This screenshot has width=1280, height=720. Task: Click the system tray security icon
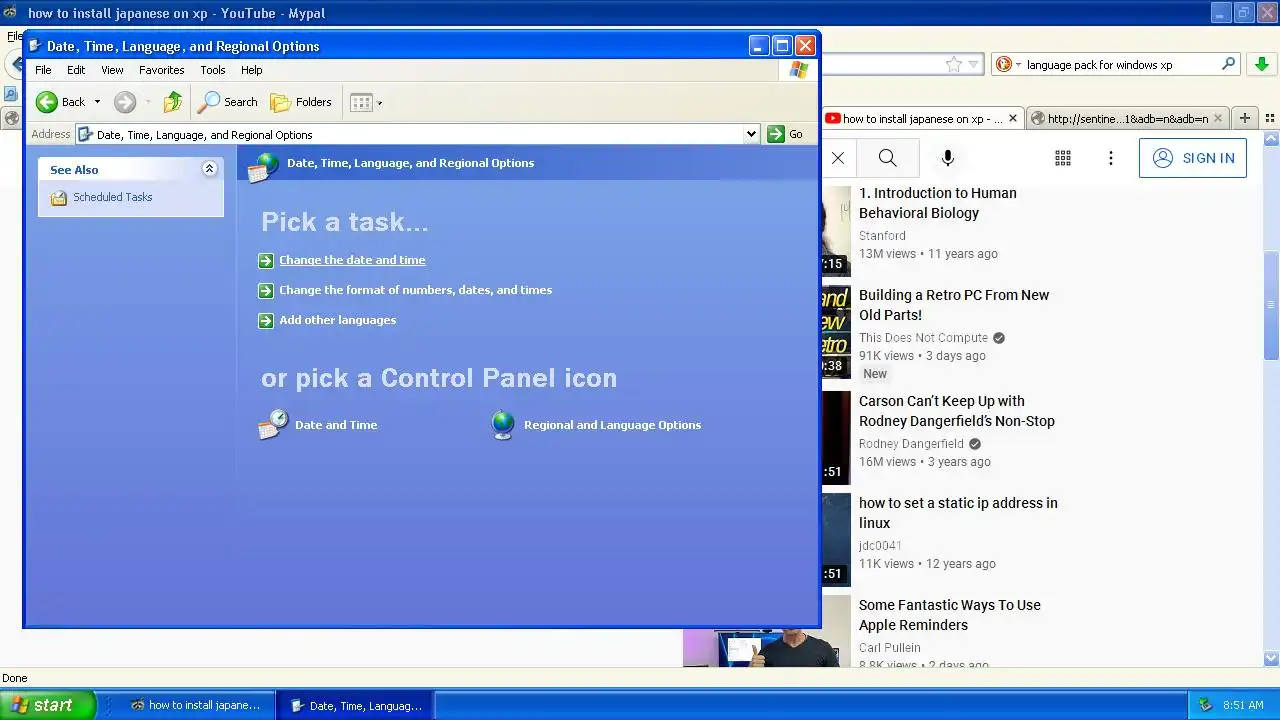1205,705
